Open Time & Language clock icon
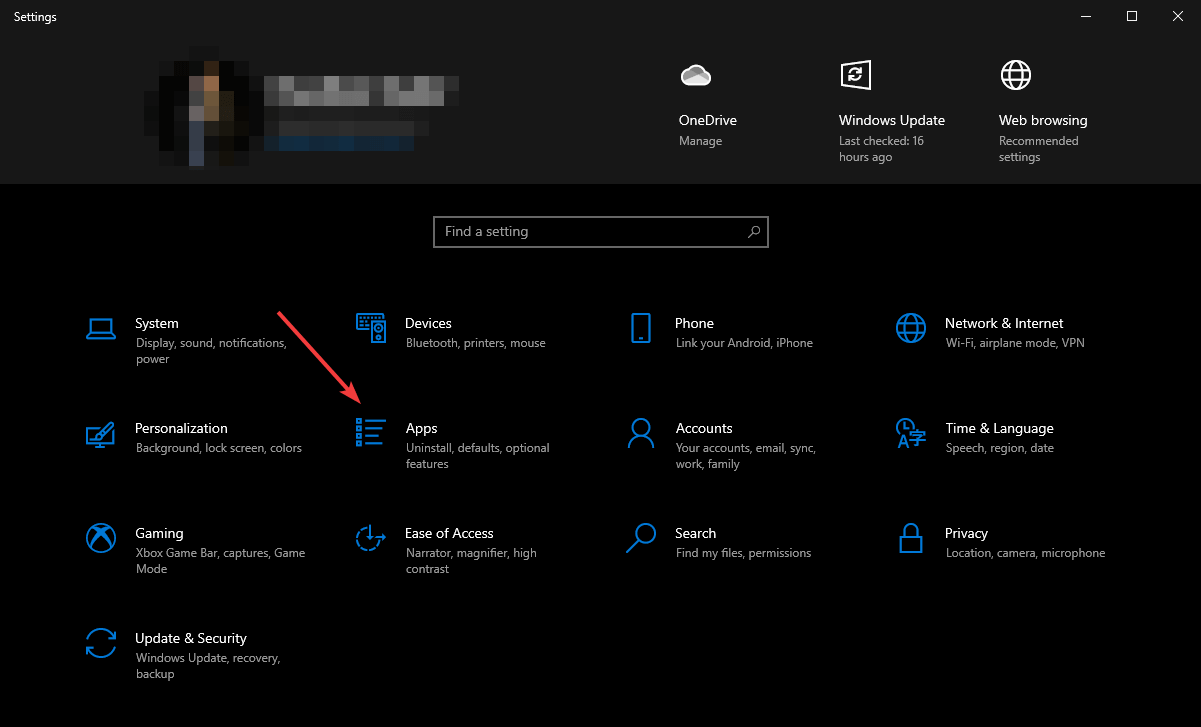The height and width of the screenshot is (727, 1201). 910,433
